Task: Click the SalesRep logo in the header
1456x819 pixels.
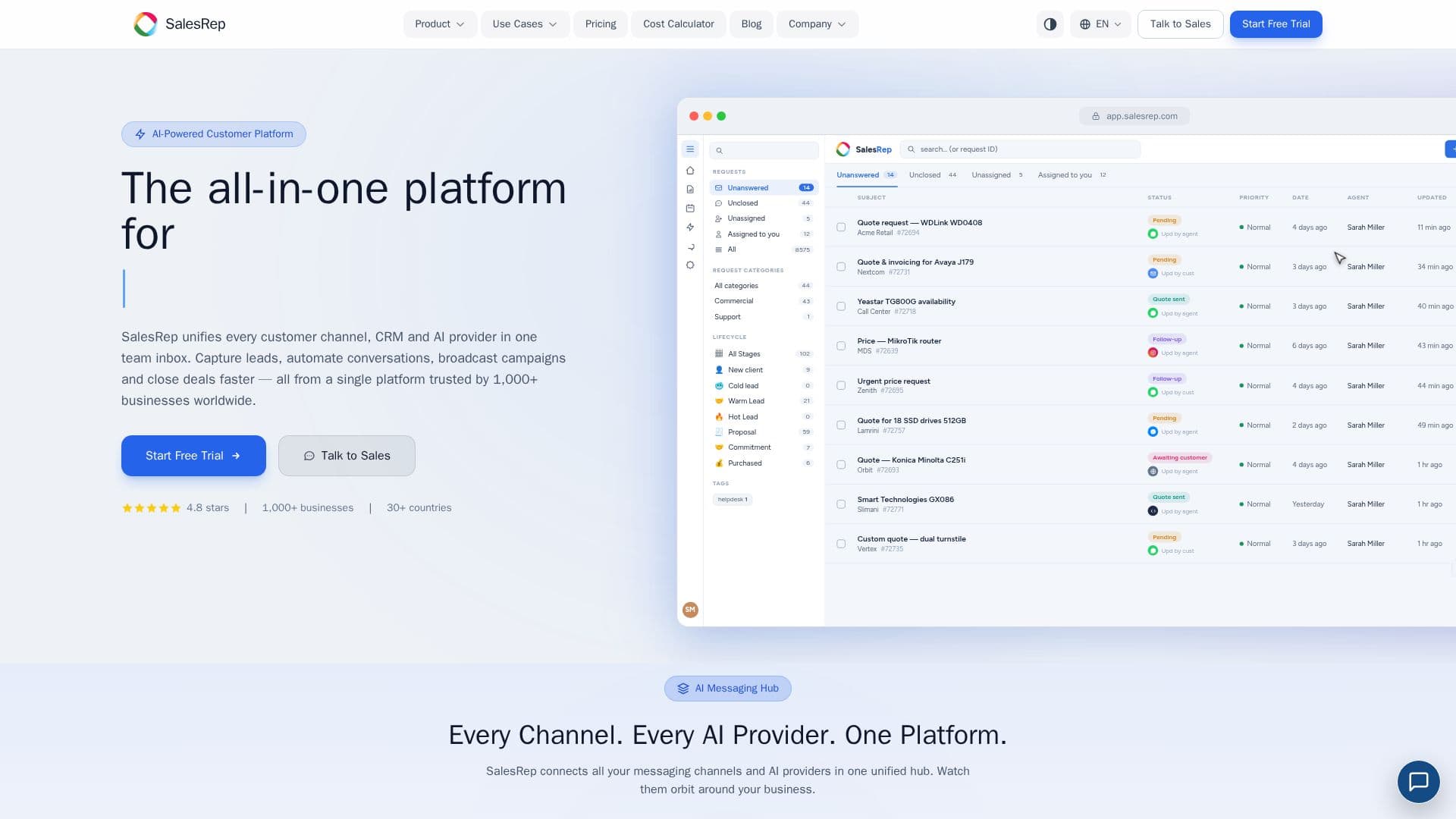Action: click(x=180, y=24)
